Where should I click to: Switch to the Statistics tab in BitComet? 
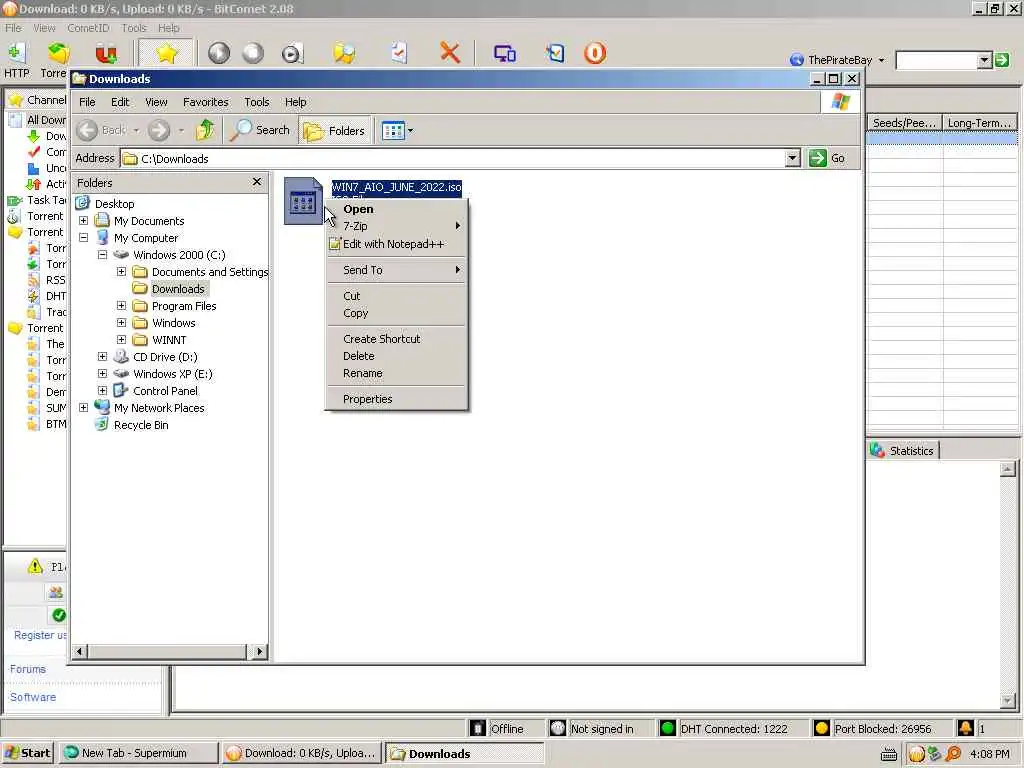(x=903, y=451)
